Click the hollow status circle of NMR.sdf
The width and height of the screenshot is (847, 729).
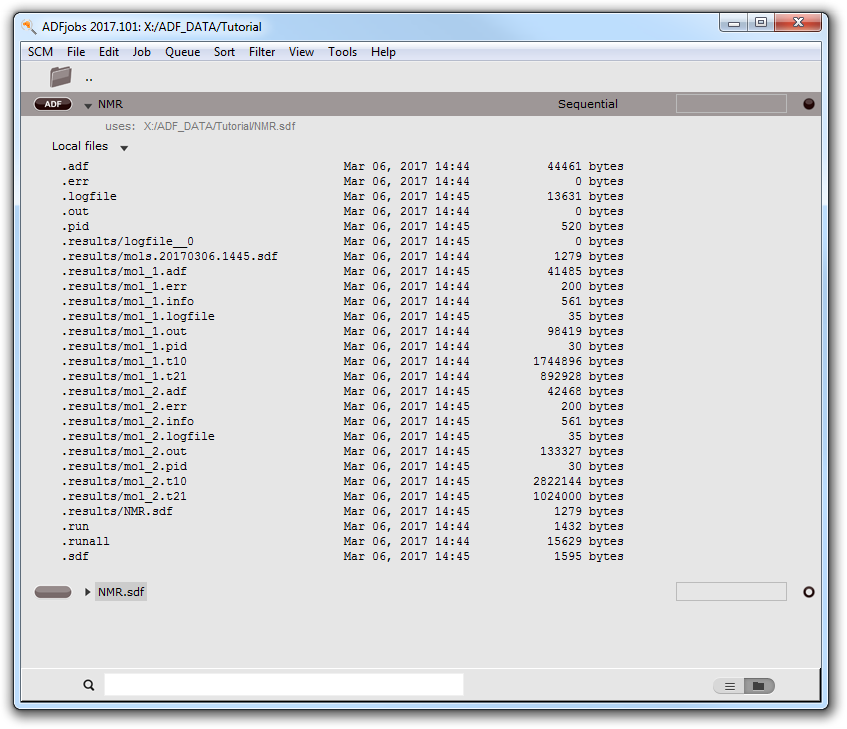tap(809, 592)
